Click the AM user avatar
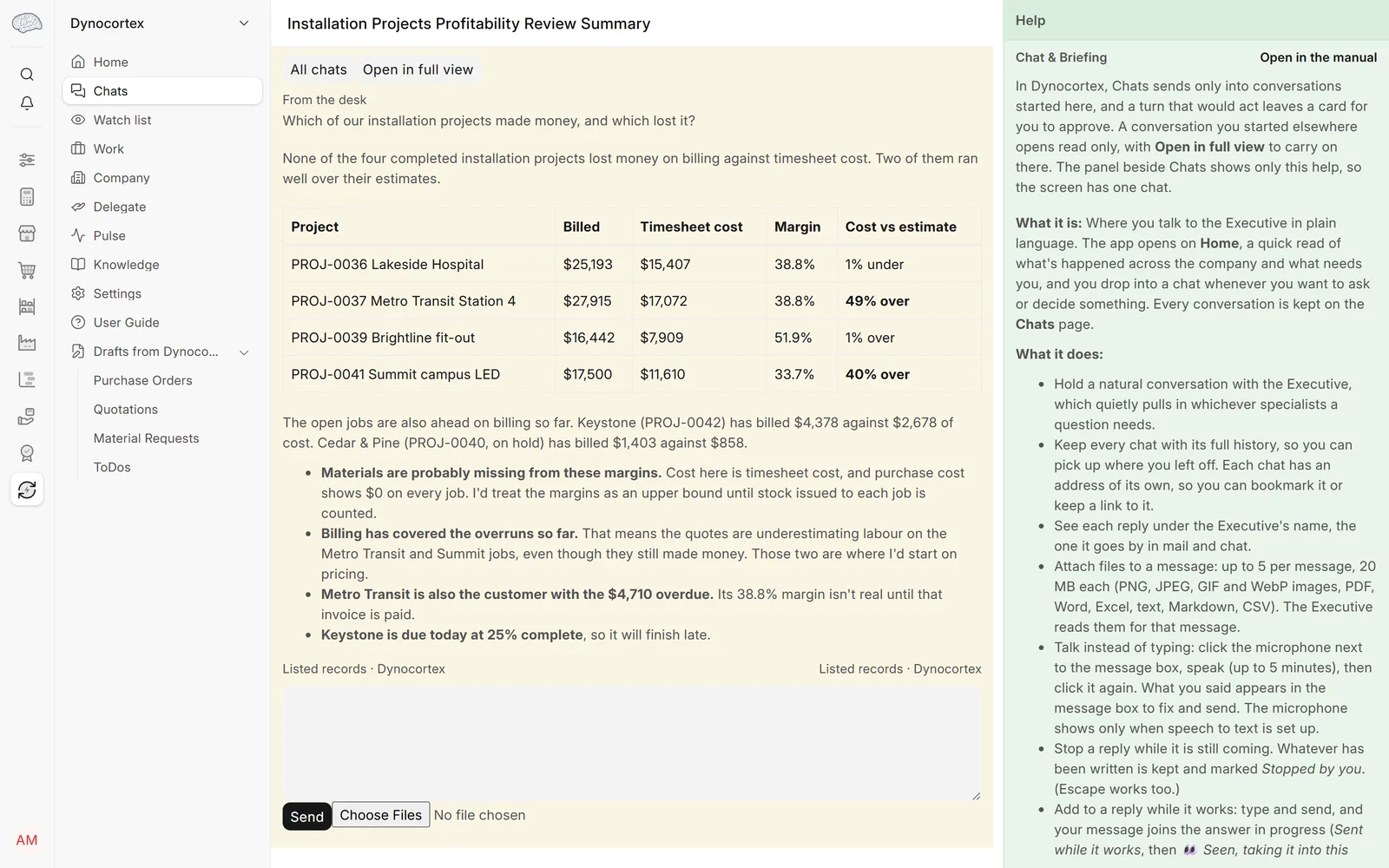The height and width of the screenshot is (868, 1389). click(27, 840)
